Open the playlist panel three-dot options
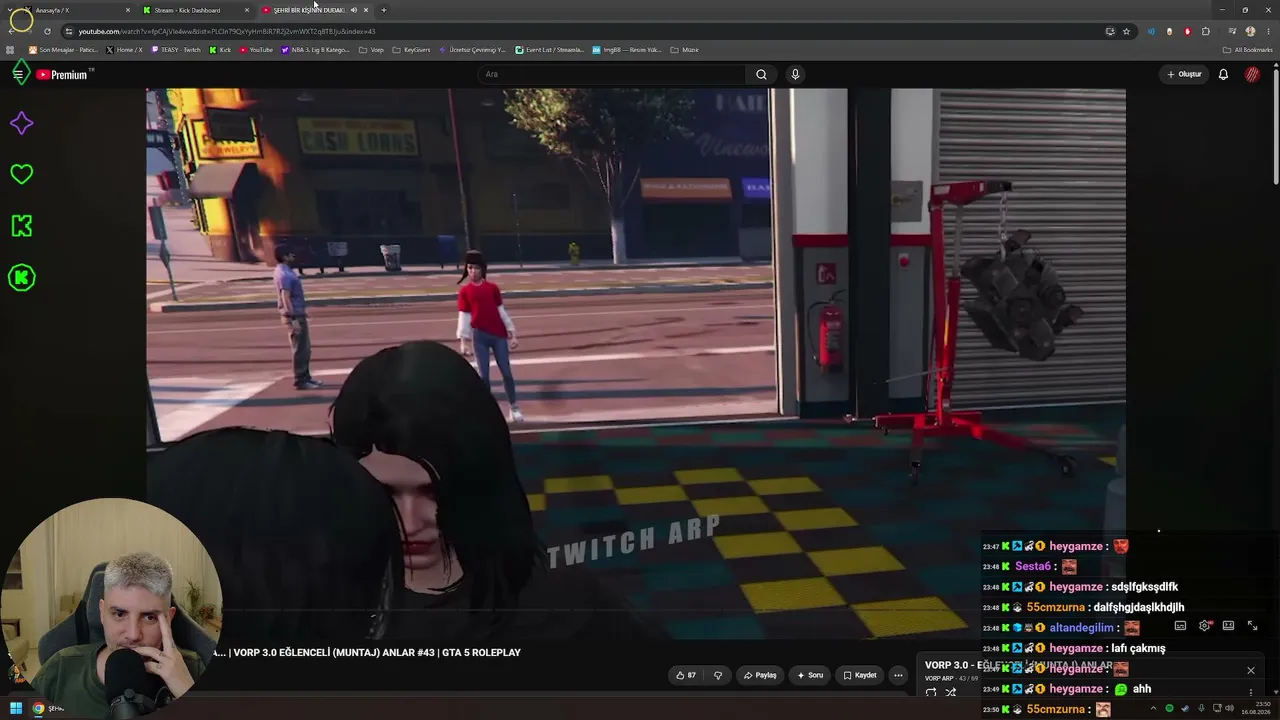The image size is (1280, 720). pos(1250,692)
